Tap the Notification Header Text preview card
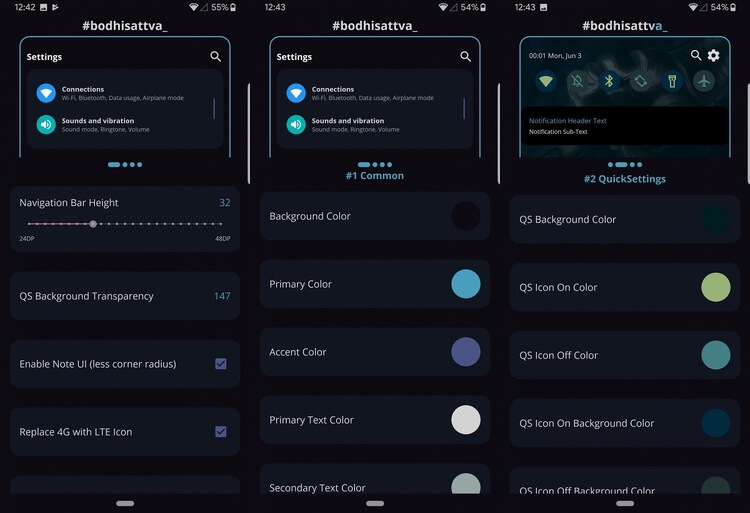750x513 pixels. pos(625,126)
